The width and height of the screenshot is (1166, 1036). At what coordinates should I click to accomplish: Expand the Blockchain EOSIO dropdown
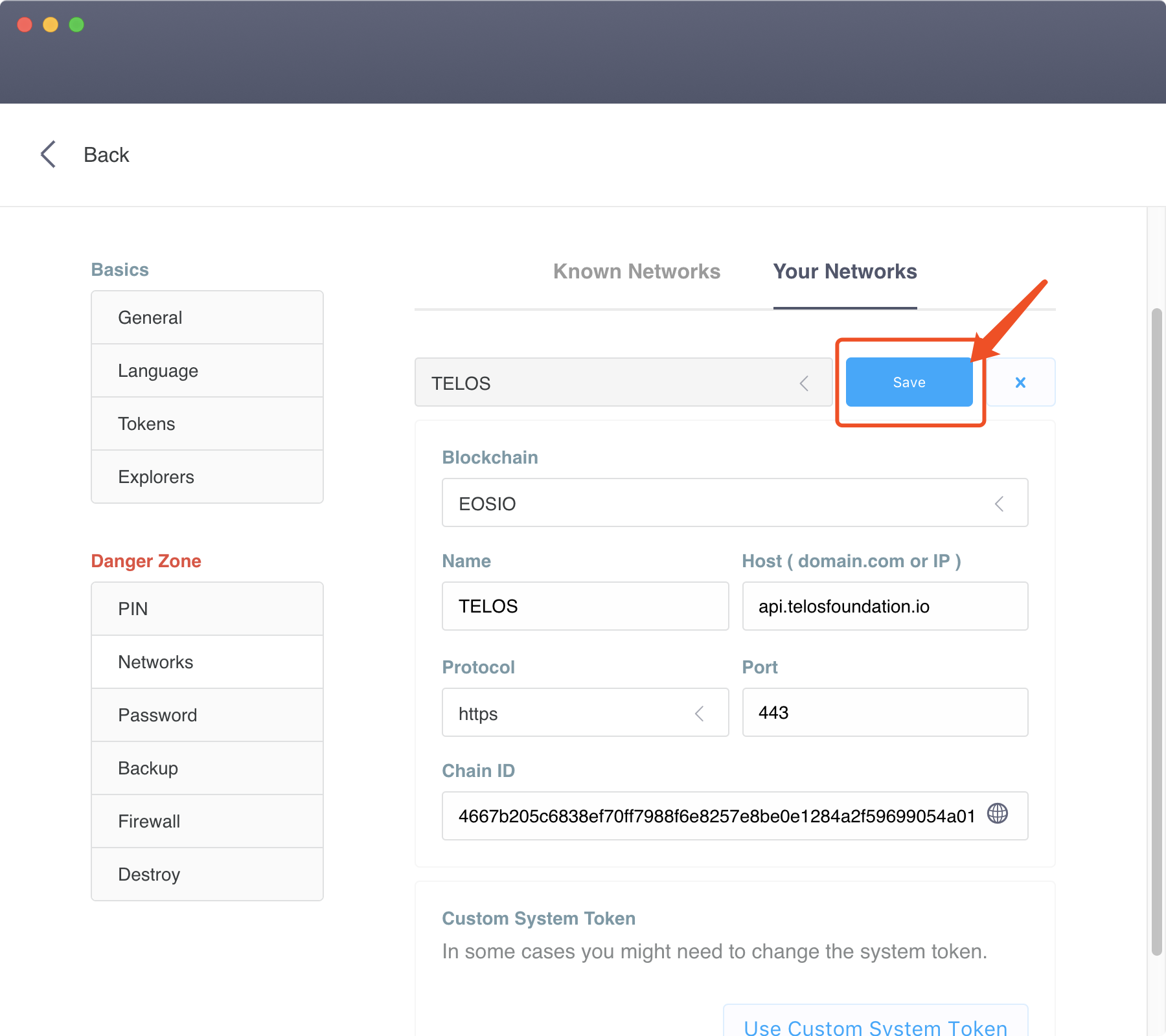(735, 503)
